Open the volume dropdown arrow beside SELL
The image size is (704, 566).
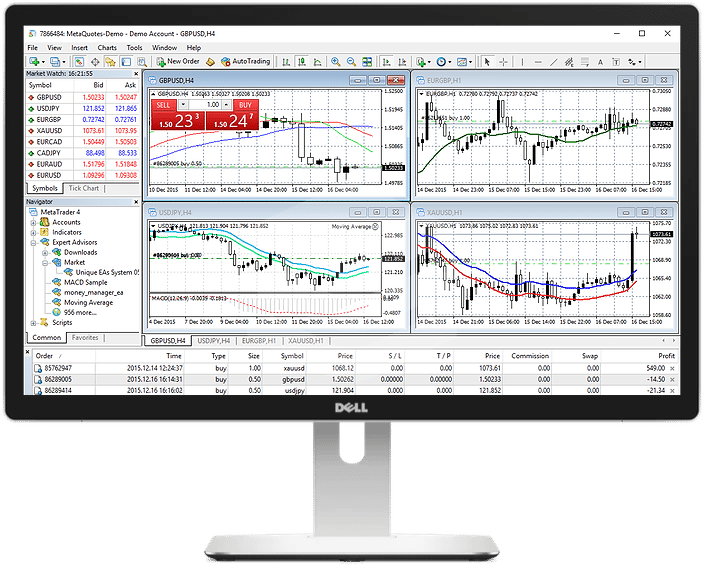tap(183, 105)
